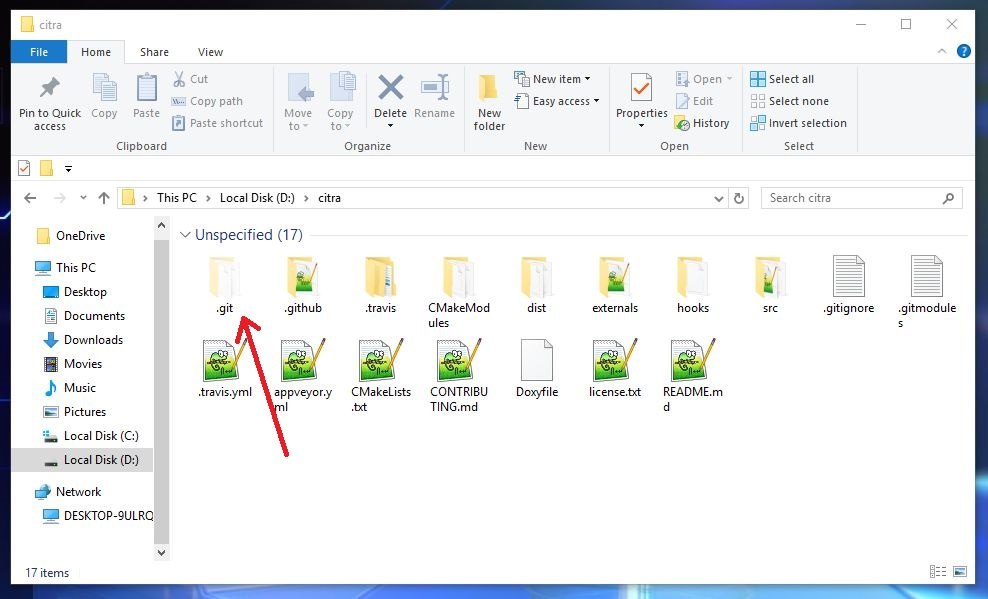This screenshot has width=988, height=599.
Task: Click Paste shortcut in Clipboard group
Action: (217, 123)
